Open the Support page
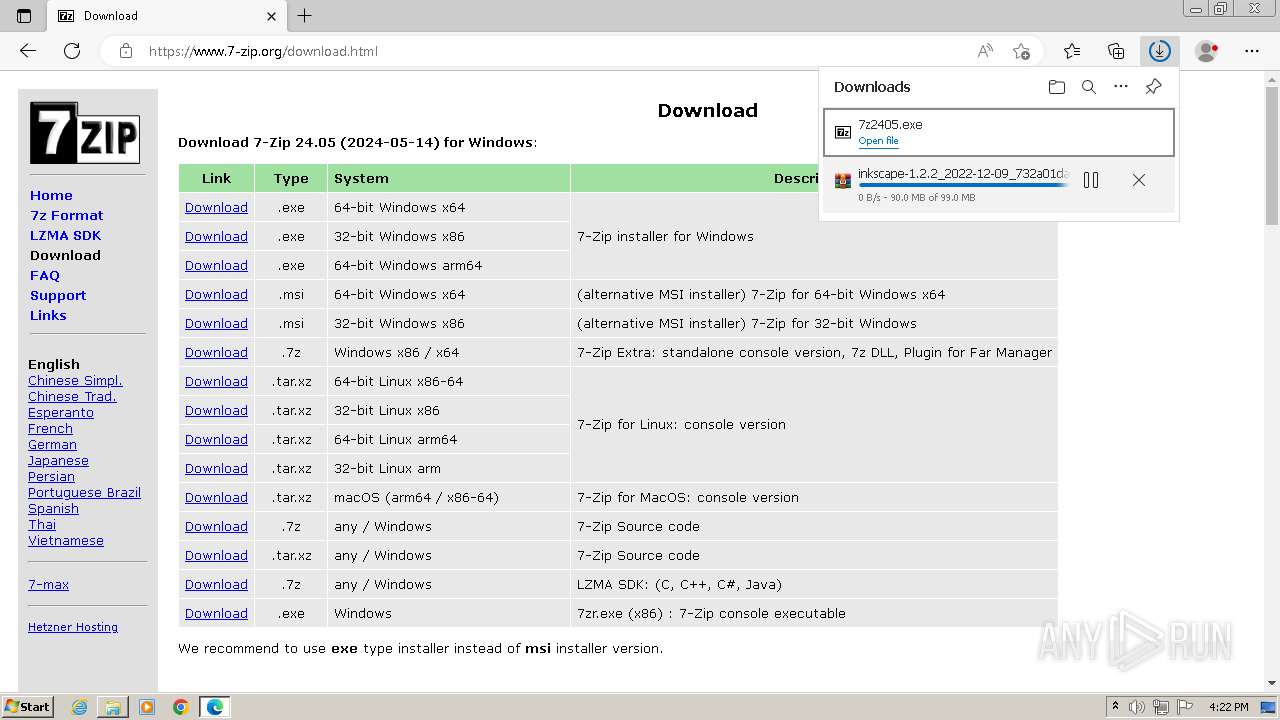The height and width of the screenshot is (720, 1280). (x=58, y=295)
